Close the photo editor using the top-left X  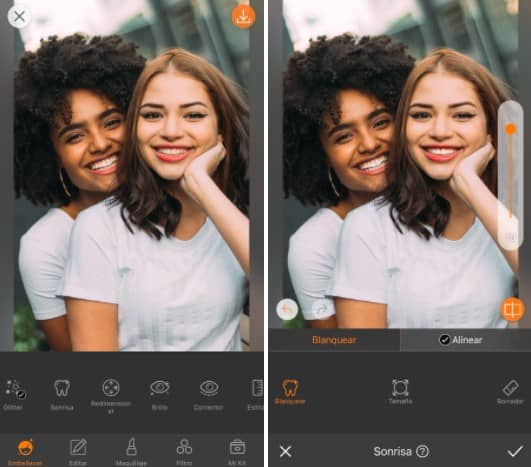pyautogui.click(x=20, y=16)
